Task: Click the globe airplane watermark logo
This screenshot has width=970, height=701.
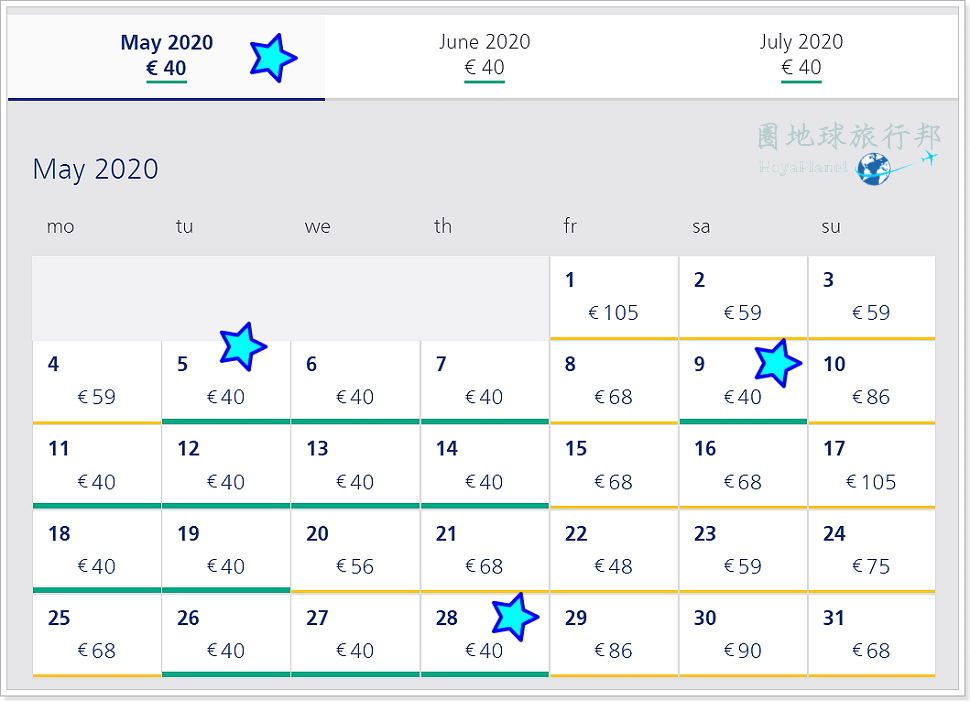Action: 873,167
